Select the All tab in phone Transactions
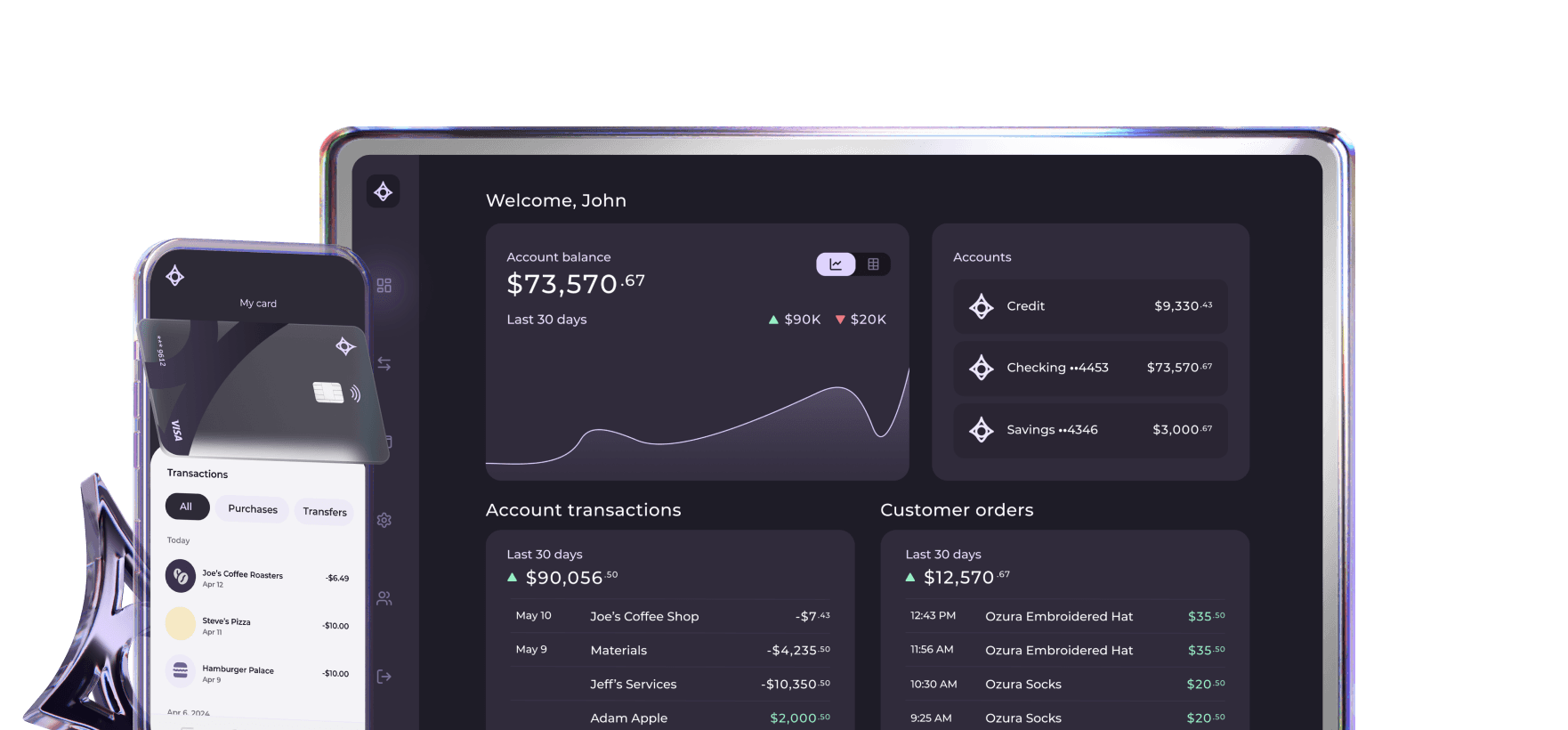 (x=187, y=507)
